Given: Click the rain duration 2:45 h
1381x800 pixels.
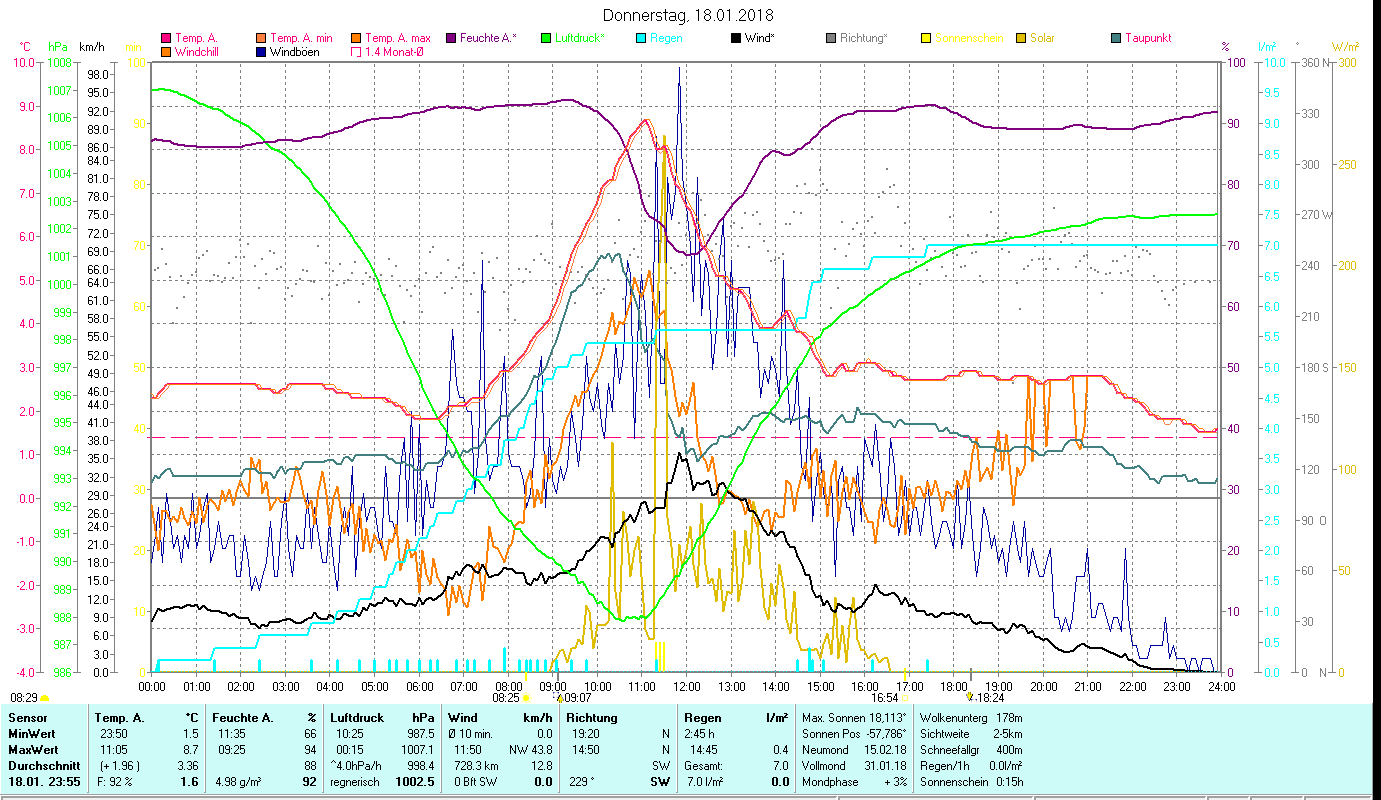Looking at the screenshot, I should [700, 733].
